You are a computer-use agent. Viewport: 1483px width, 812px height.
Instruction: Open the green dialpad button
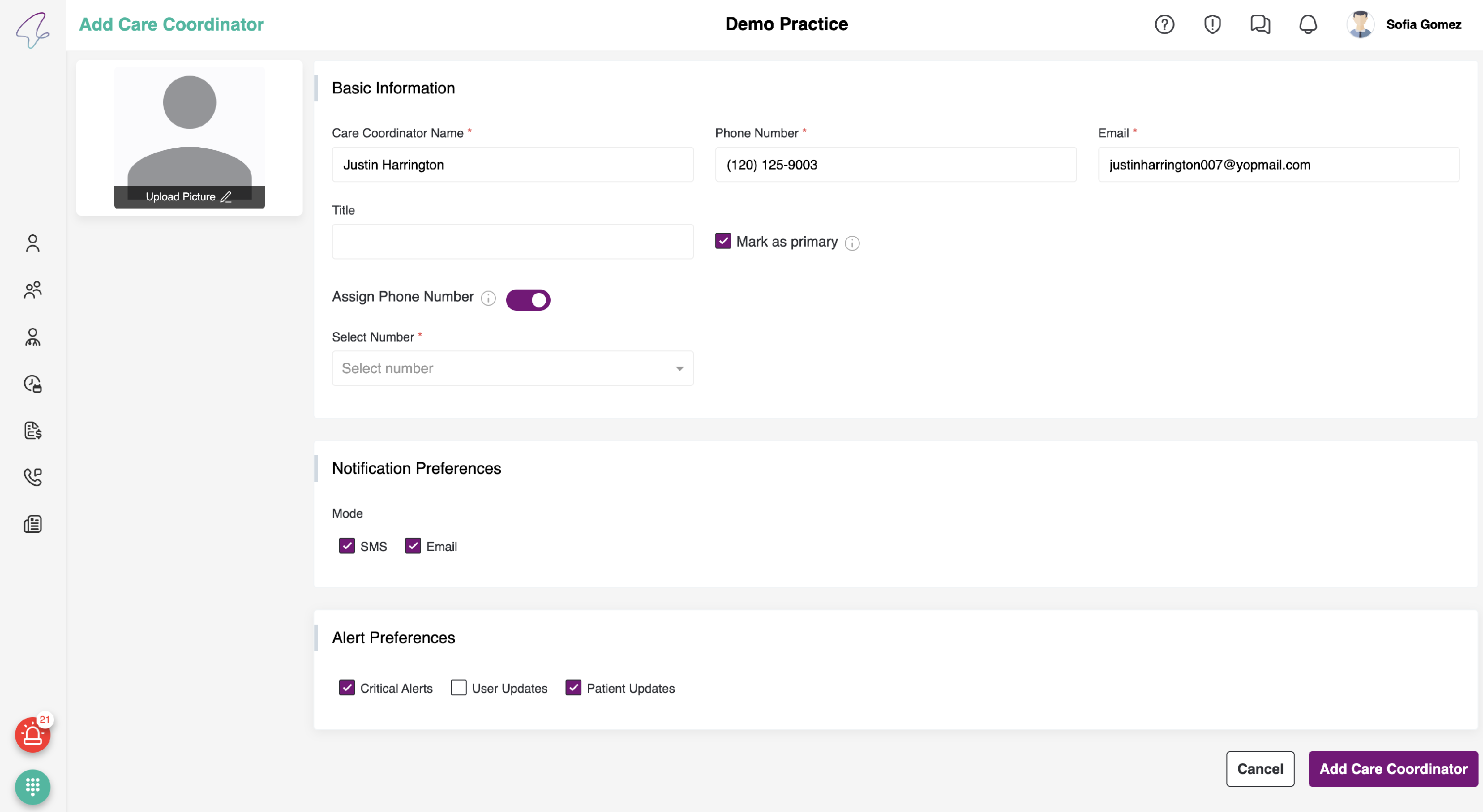click(32, 787)
